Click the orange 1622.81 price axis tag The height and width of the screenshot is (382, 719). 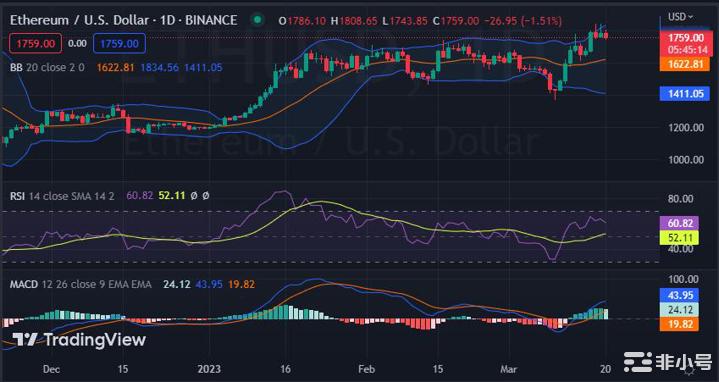point(686,64)
